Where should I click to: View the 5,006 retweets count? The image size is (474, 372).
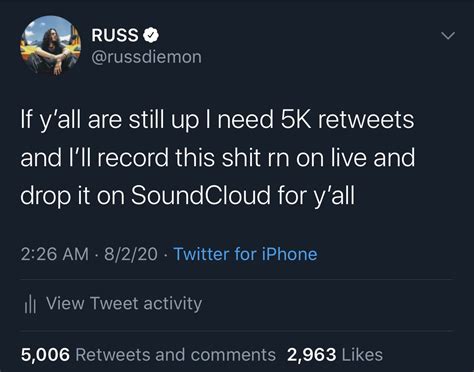click(45, 355)
